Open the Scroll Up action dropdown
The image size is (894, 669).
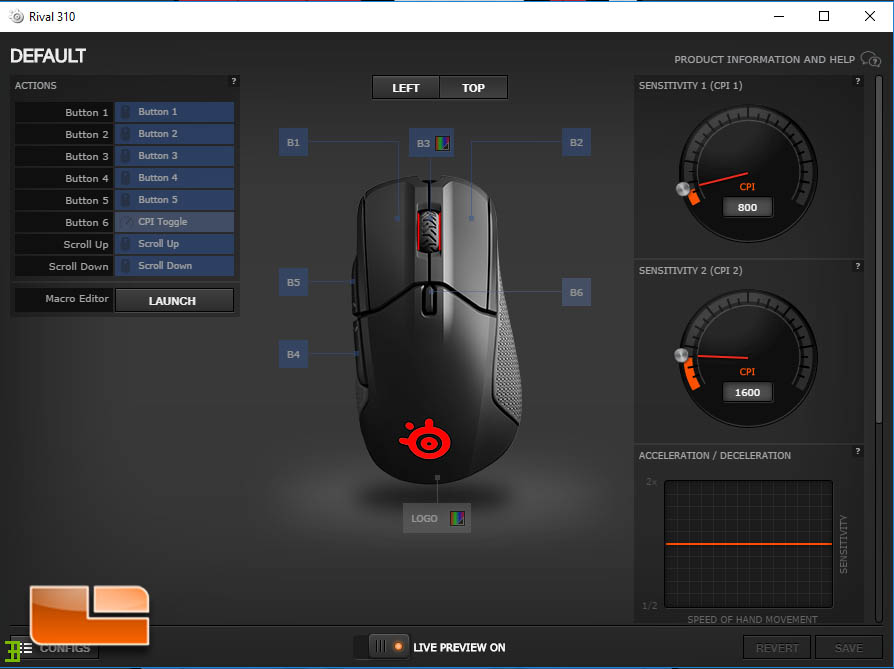174,244
